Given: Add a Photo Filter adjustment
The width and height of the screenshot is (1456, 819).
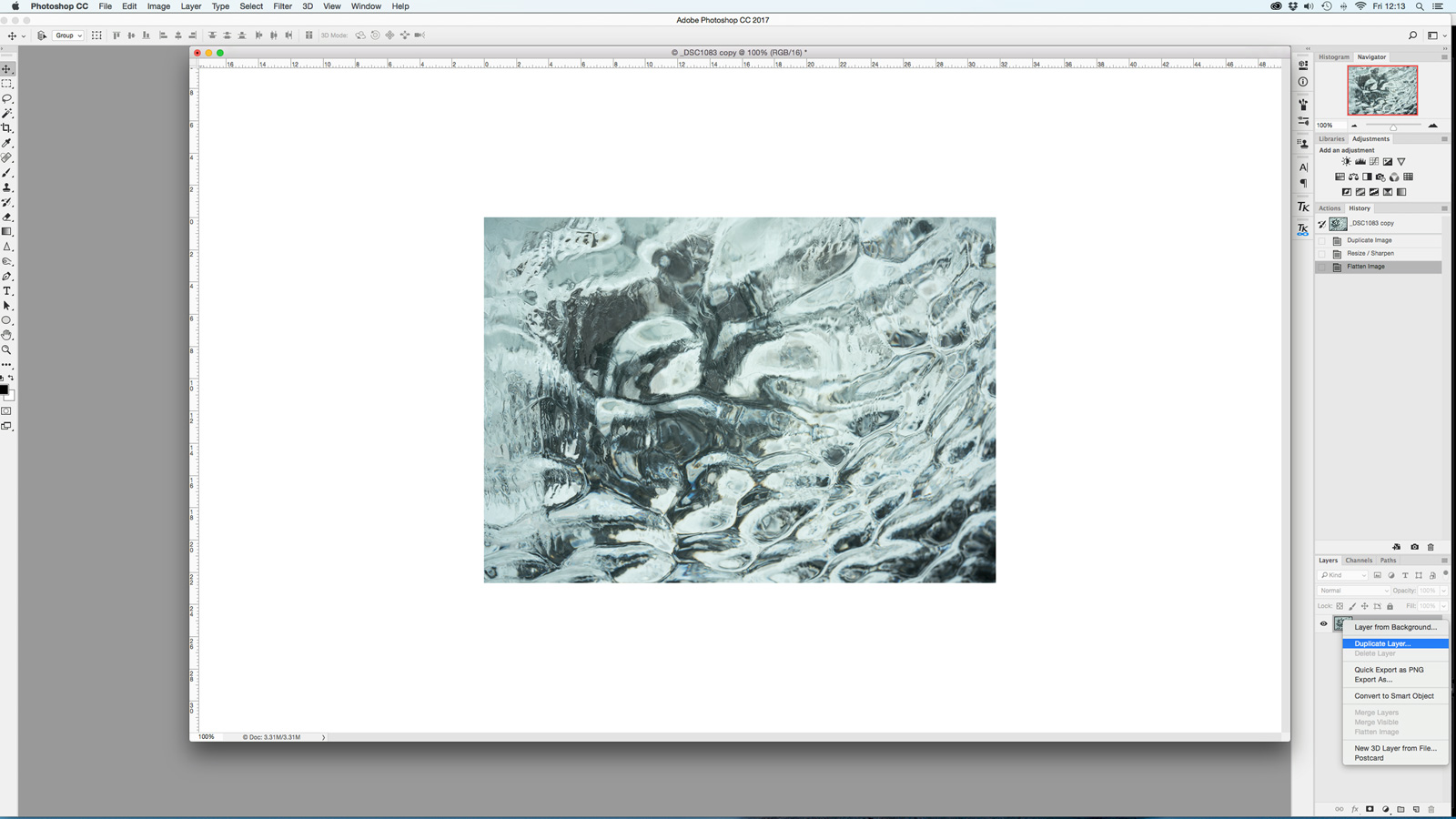Looking at the screenshot, I should (x=1380, y=177).
